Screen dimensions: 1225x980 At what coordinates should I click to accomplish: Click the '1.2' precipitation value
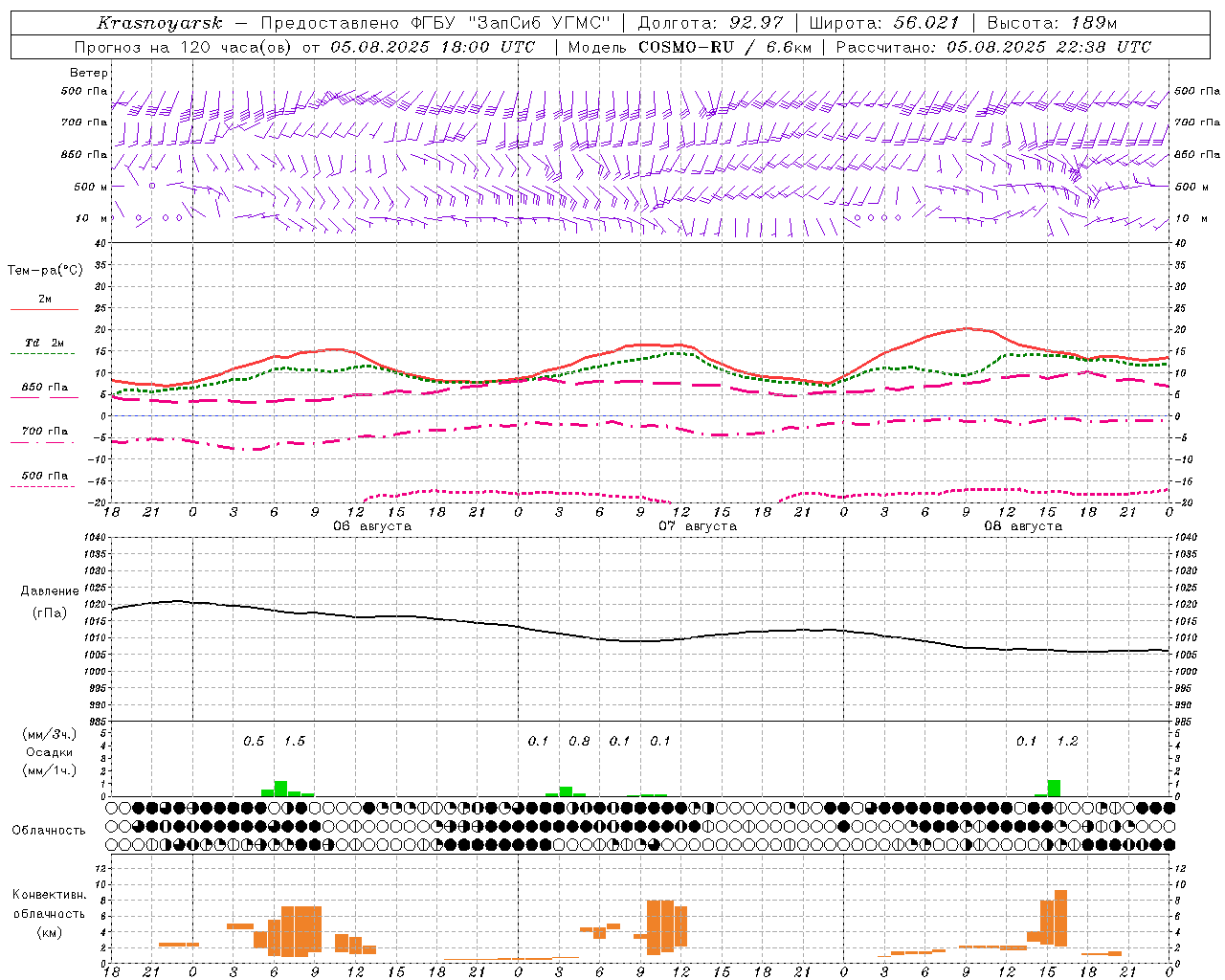(1067, 742)
